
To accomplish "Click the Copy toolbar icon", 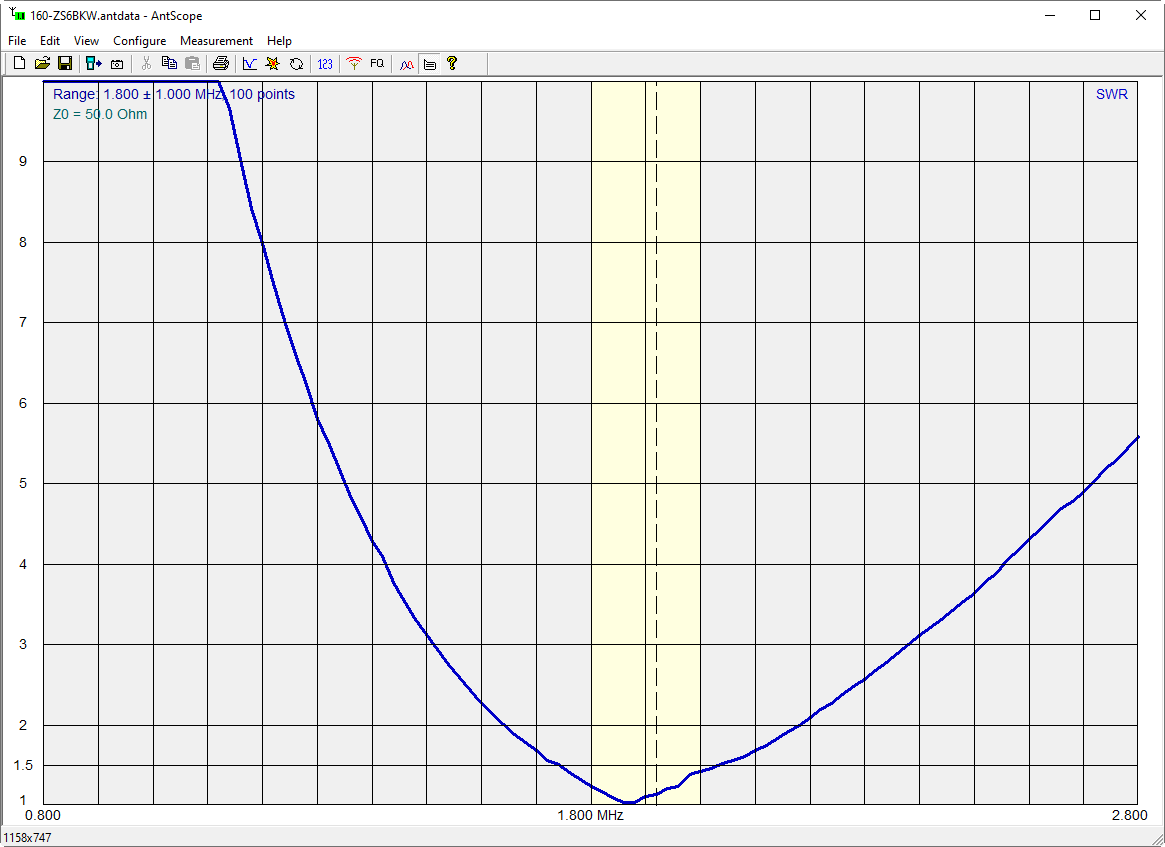I will coord(169,64).
